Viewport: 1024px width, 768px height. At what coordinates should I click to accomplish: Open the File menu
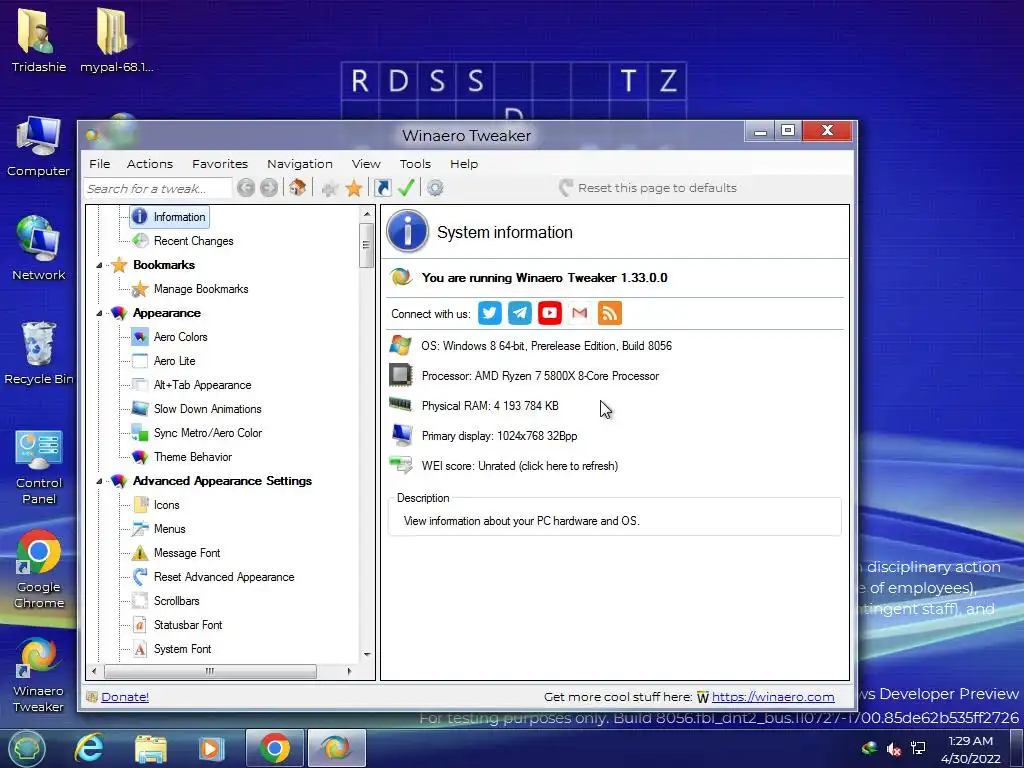[99, 164]
